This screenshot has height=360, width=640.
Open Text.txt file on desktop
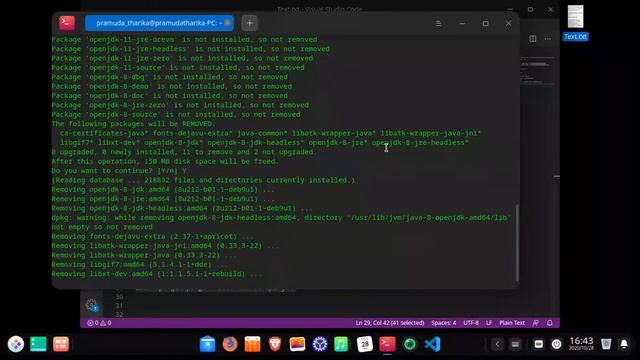pyautogui.click(x=576, y=22)
